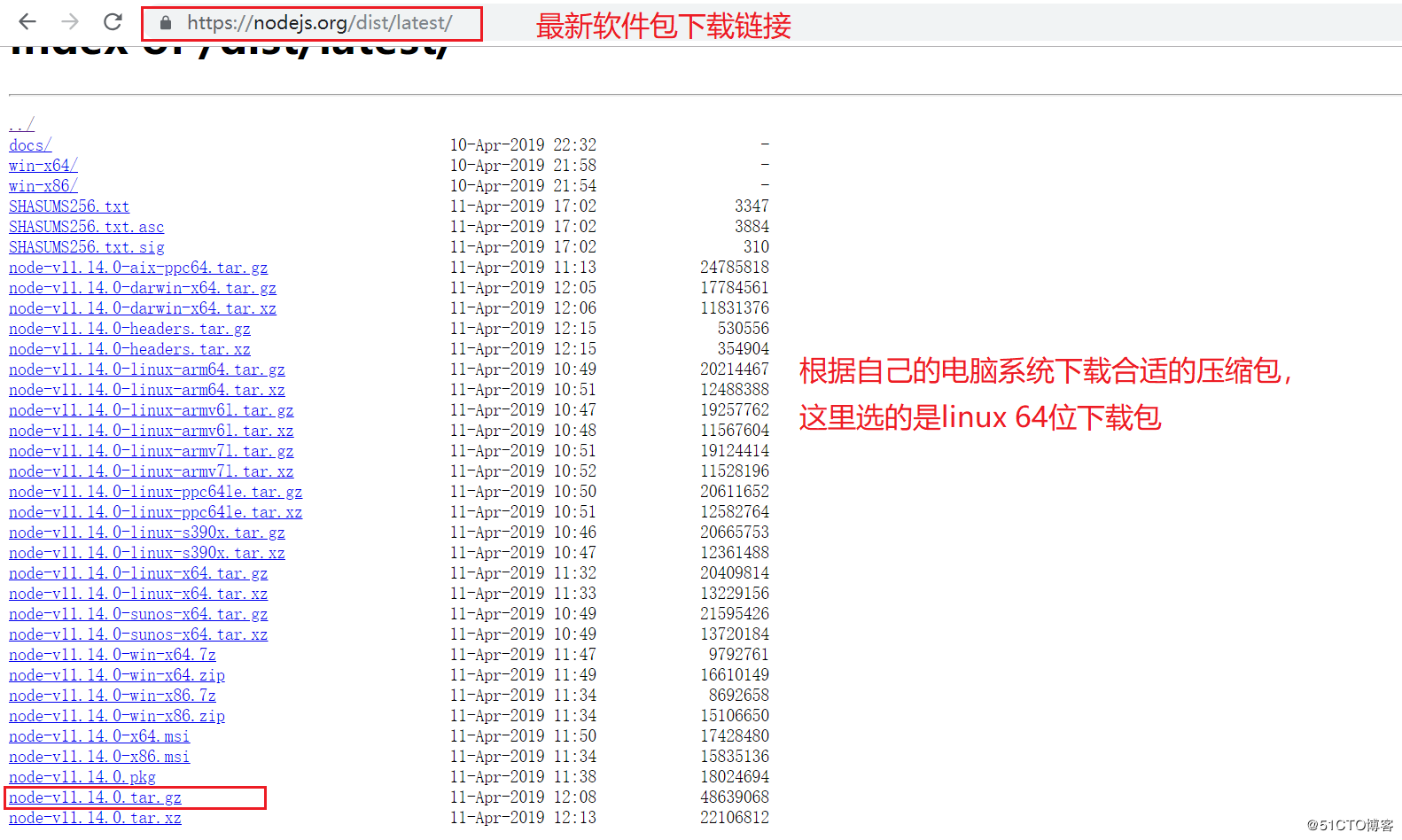Download node-v11.14.0.tar.gz source archive
The image size is (1402, 840).
click(x=95, y=797)
